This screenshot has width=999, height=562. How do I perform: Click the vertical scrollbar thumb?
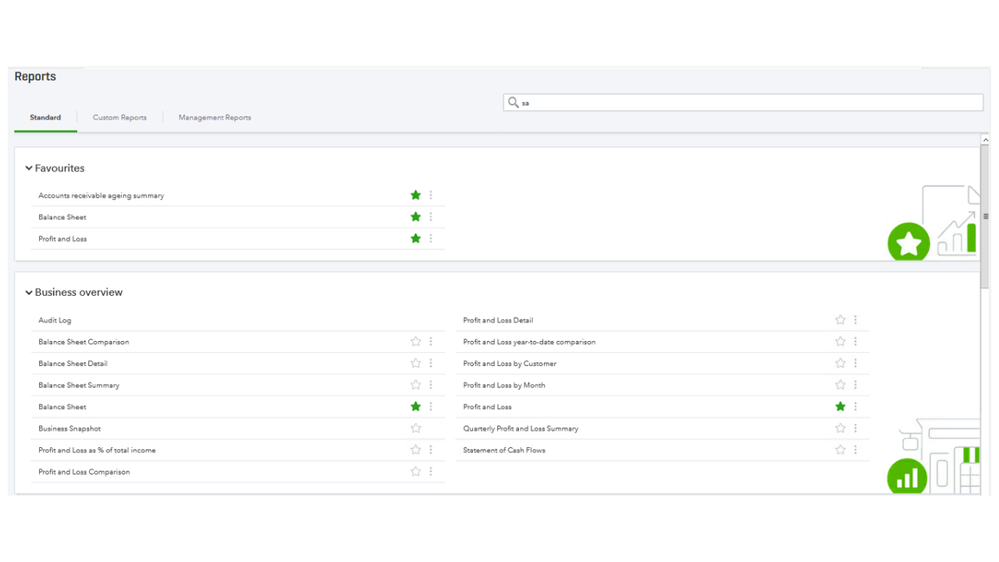(x=986, y=217)
